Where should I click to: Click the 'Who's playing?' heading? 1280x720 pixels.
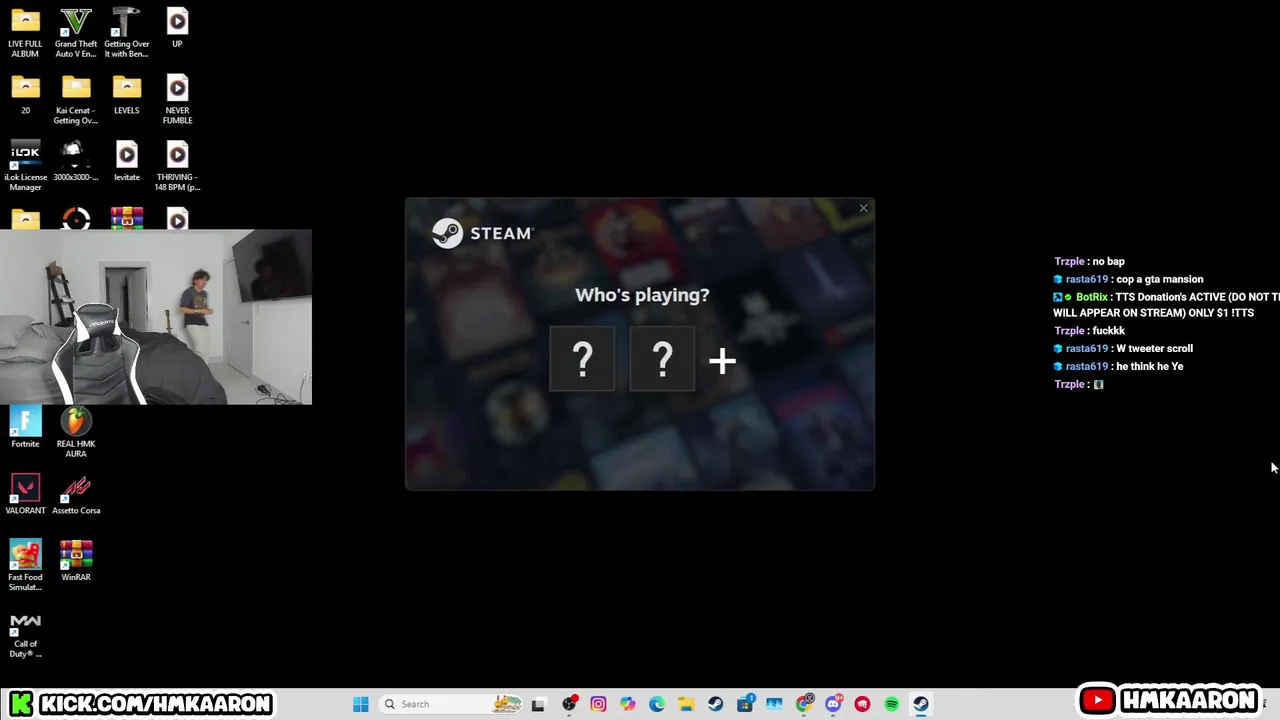[642, 295]
